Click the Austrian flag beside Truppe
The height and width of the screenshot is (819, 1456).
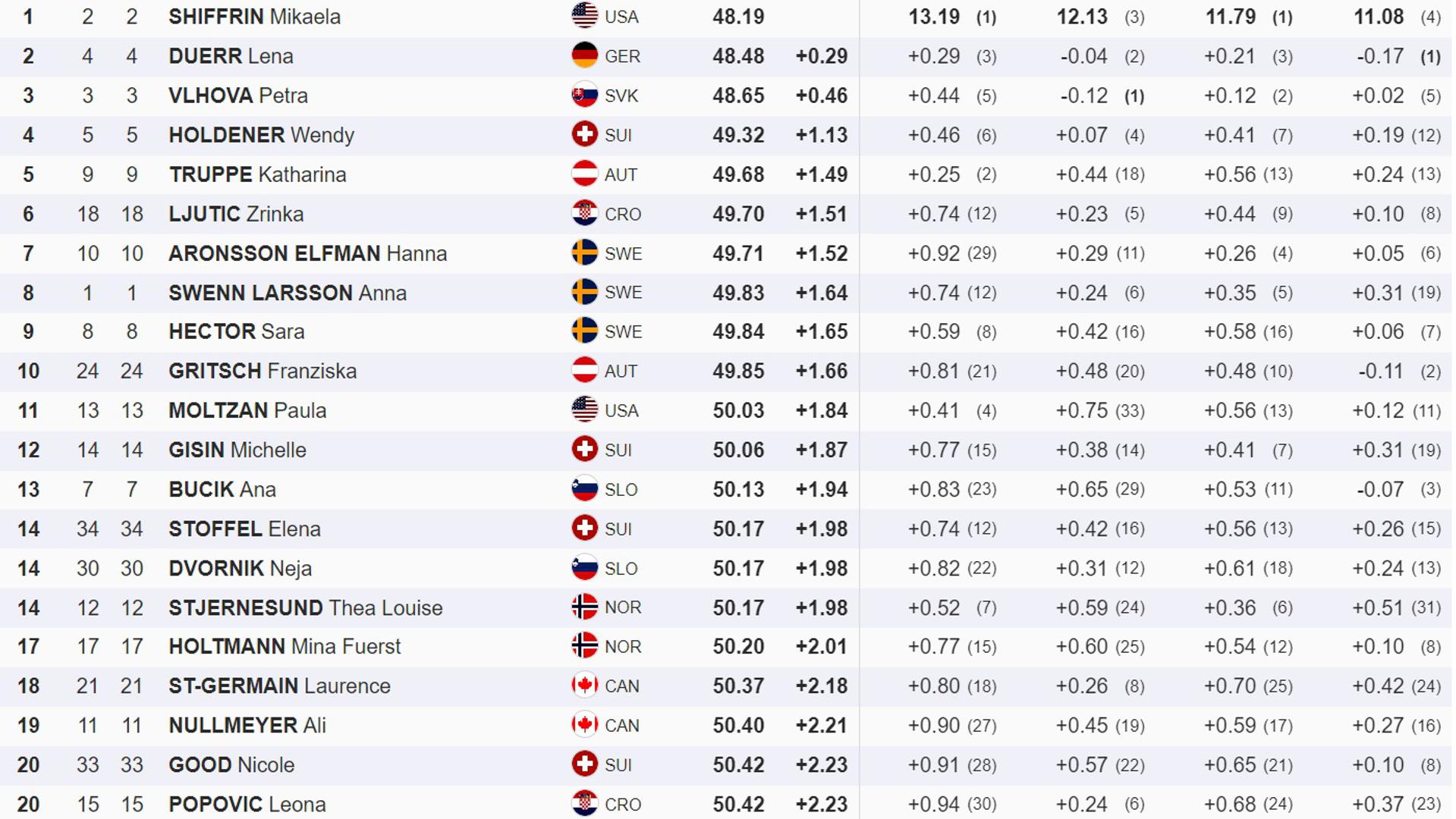[x=584, y=174]
